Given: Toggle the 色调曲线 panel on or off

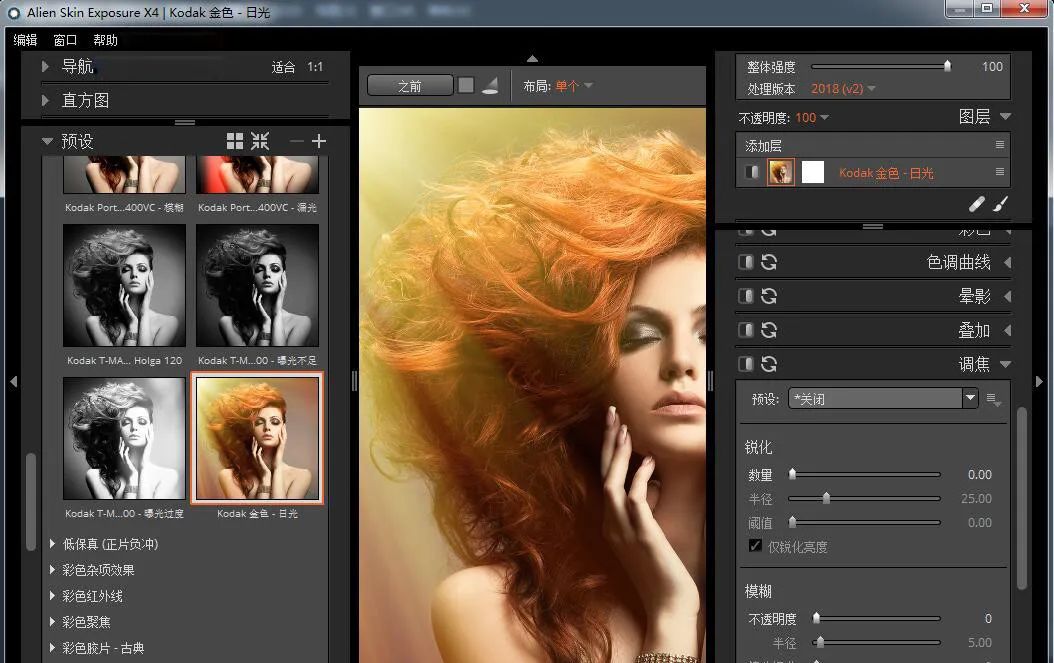Looking at the screenshot, I should [x=745, y=262].
